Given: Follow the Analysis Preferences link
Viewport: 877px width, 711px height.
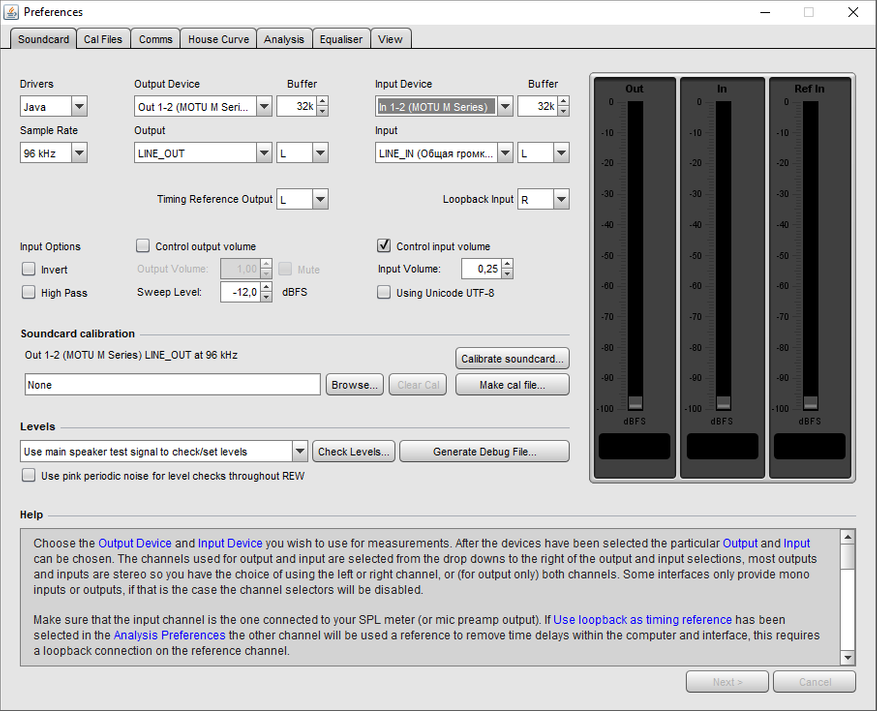Looking at the screenshot, I should coord(169,635).
